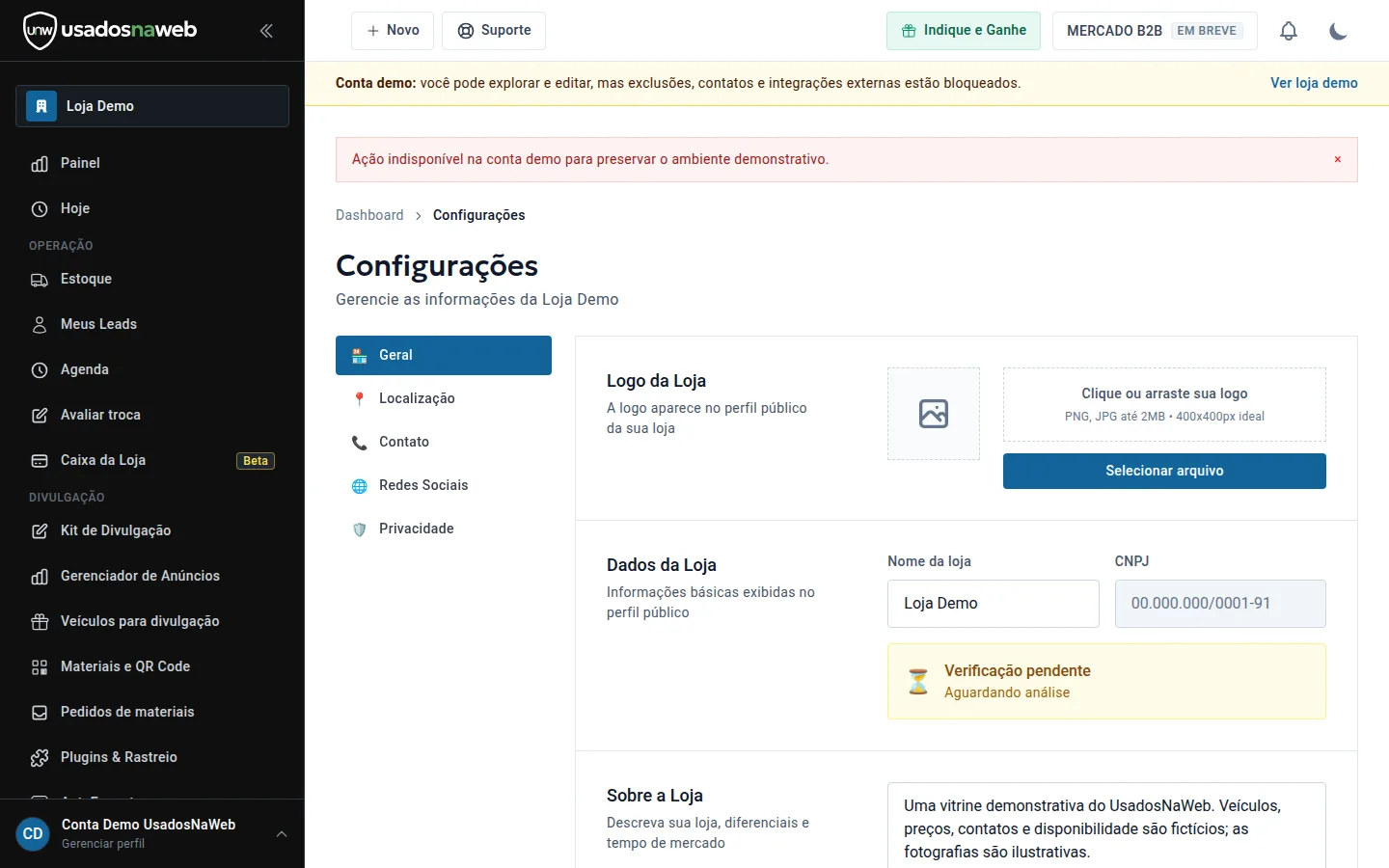Viewport: 1389px width, 868px height.
Task: Focus the Nome da loja field
Action: pos(994,604)
